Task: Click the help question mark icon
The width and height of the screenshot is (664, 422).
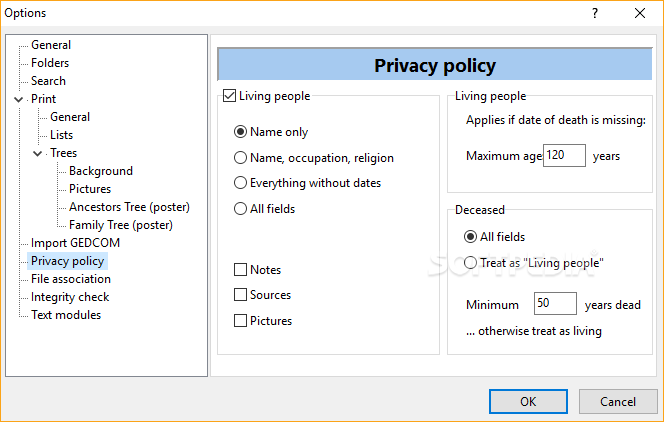Action: pos(595,13)
